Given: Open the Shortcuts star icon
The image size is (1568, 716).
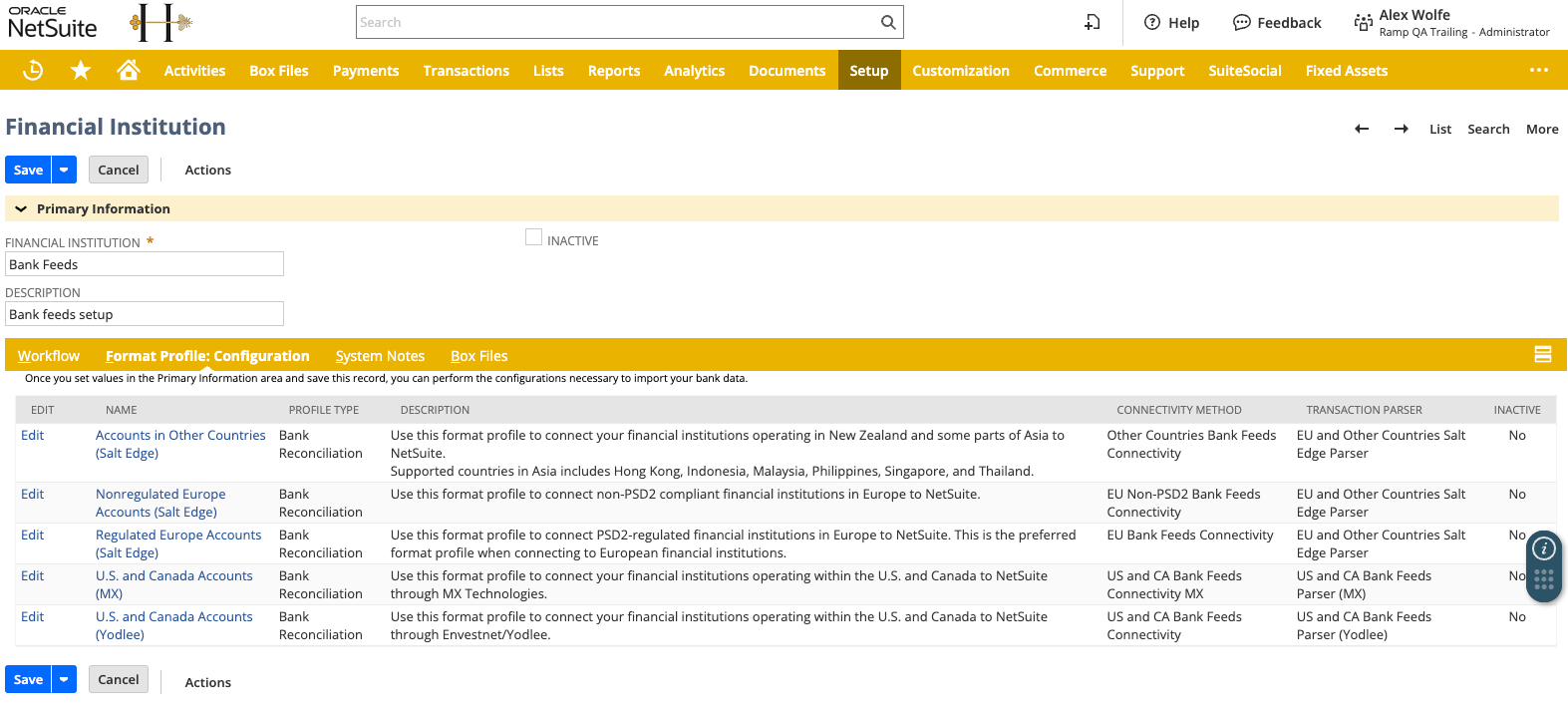Looking at the screenshot, I should (x=81, y=70).
